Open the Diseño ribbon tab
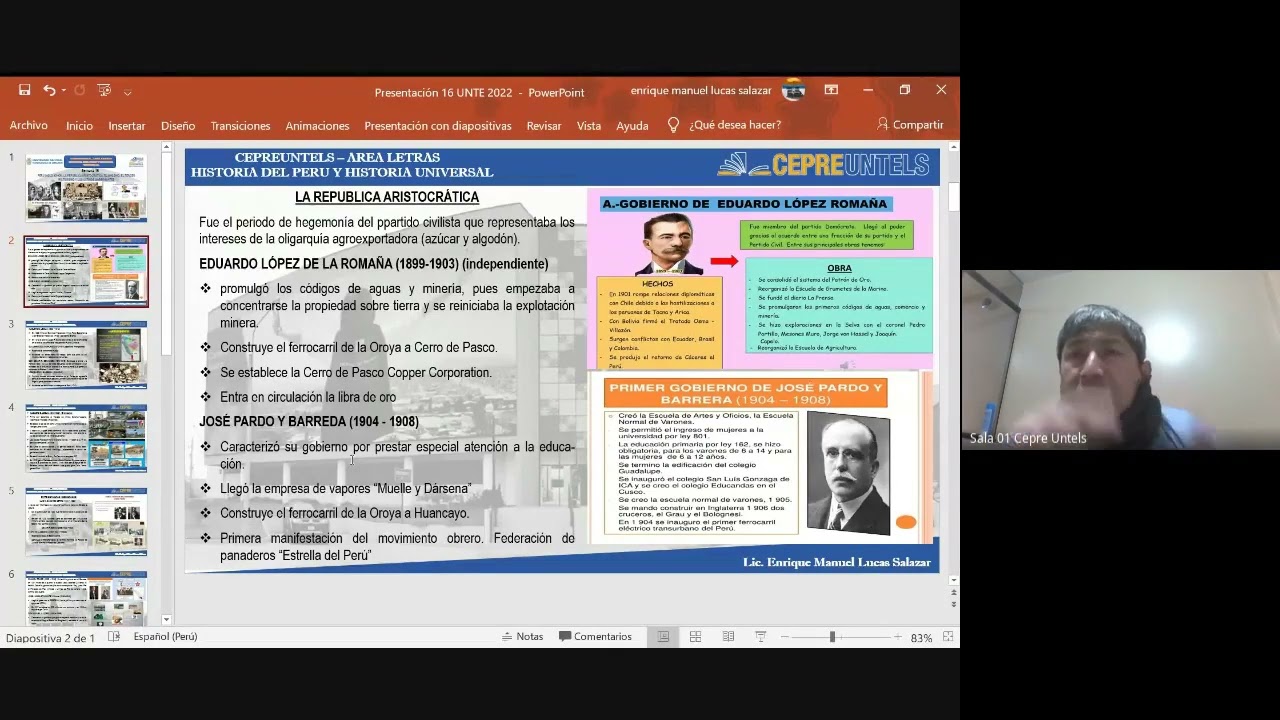Image resolution: width=1280 pixels, height=720 pixels. 178,125
